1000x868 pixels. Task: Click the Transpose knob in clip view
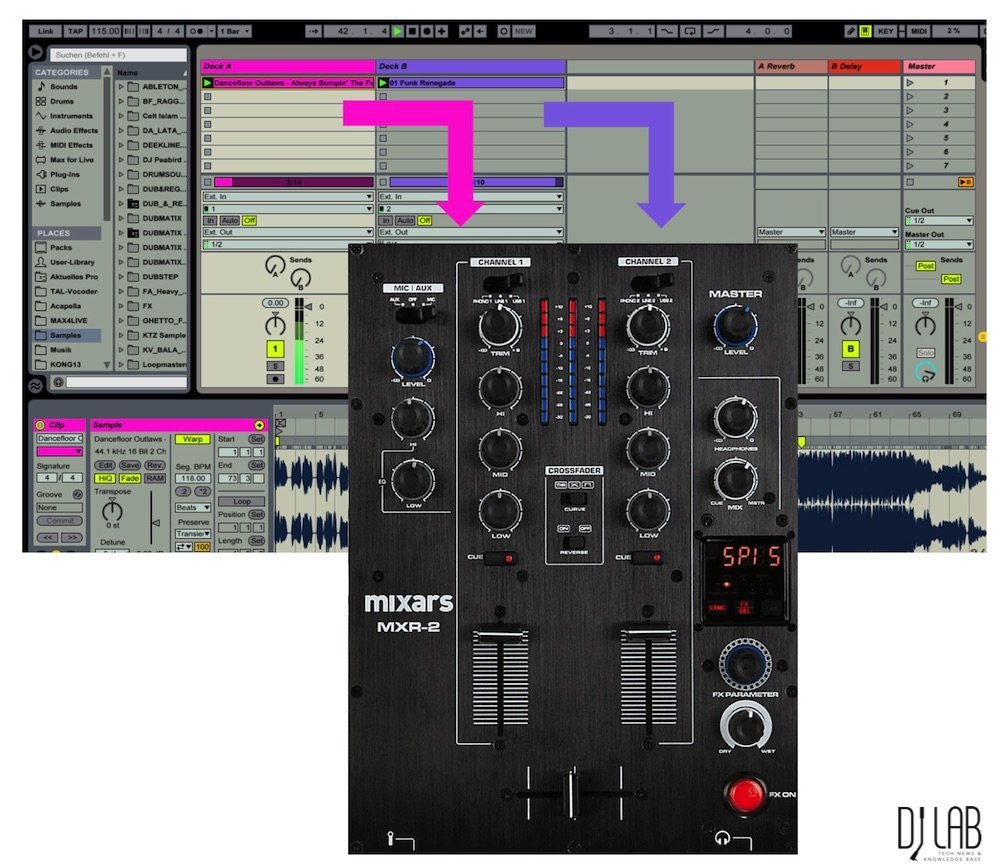click(x=112, y=508)
